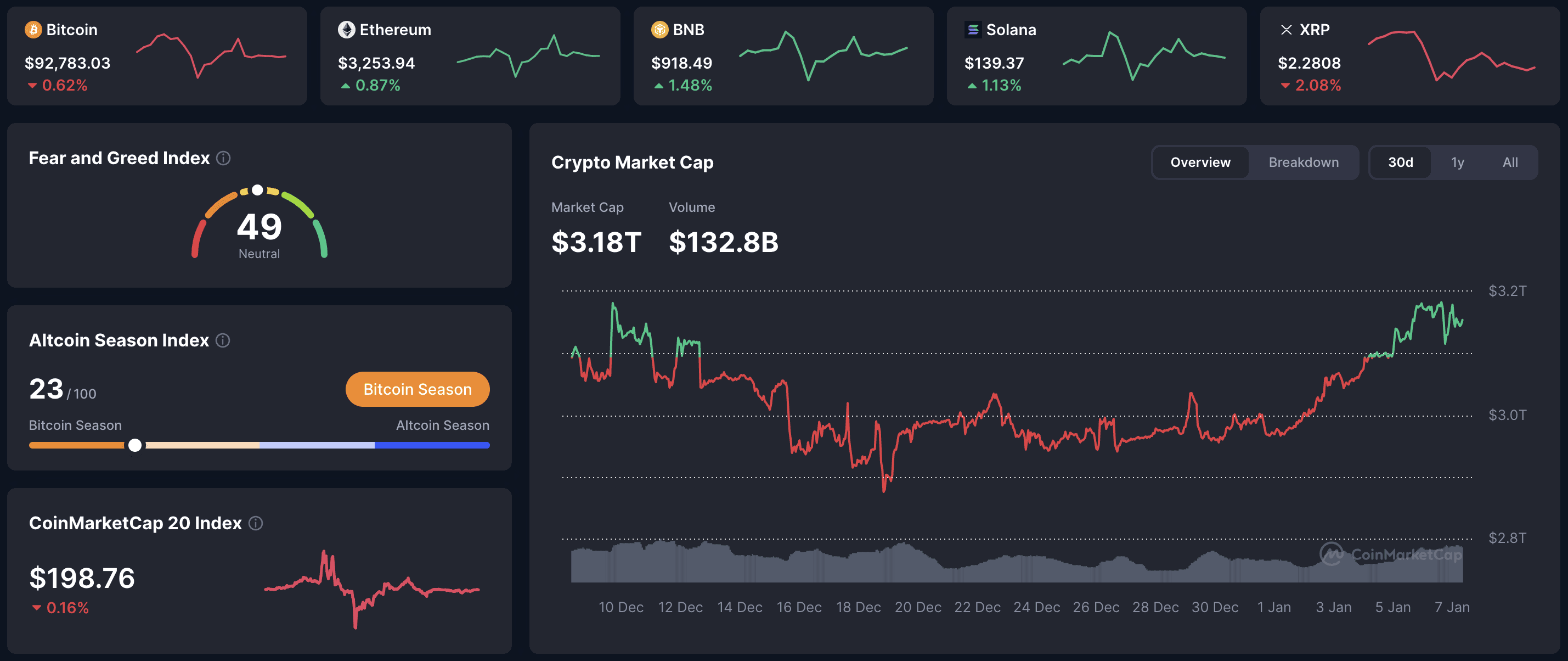
Task: Click the Fear and Greed gauge needle
Action: pyautogui.click(x=257, y=189)
